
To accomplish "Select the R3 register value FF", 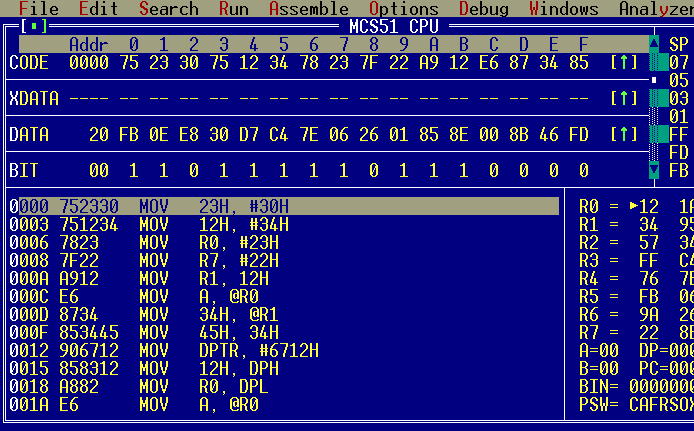I will pyautogui.click(x=649, y=260).
